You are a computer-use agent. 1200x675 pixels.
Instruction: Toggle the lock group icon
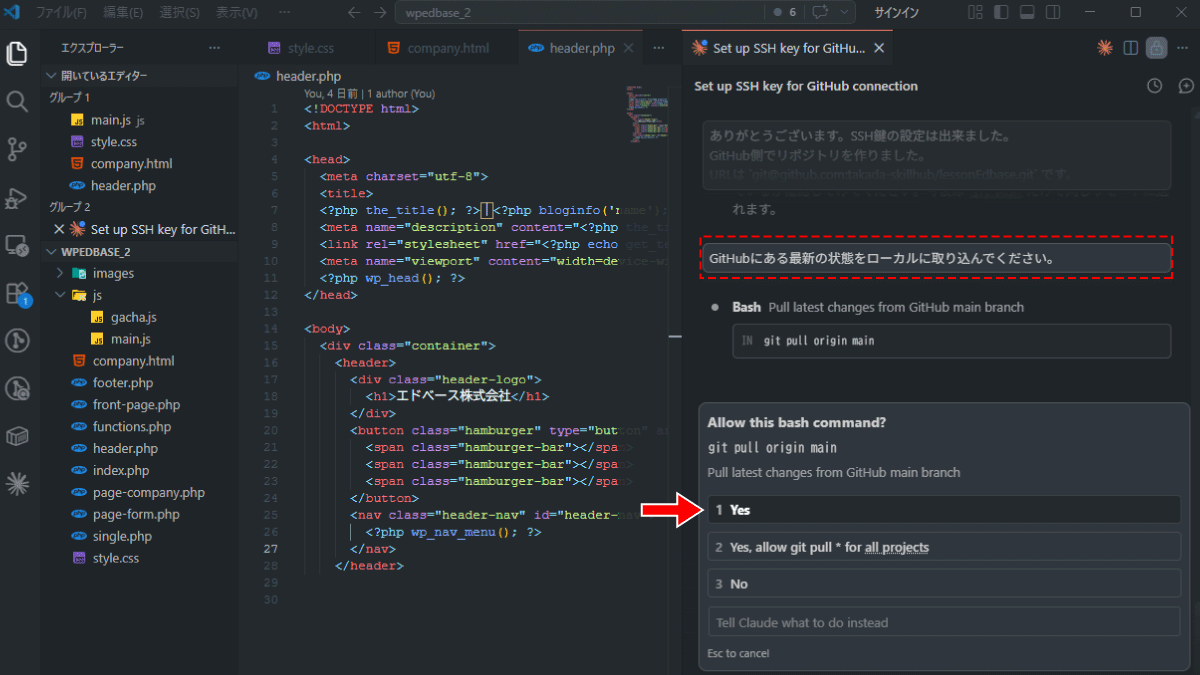pos(1156,48)
